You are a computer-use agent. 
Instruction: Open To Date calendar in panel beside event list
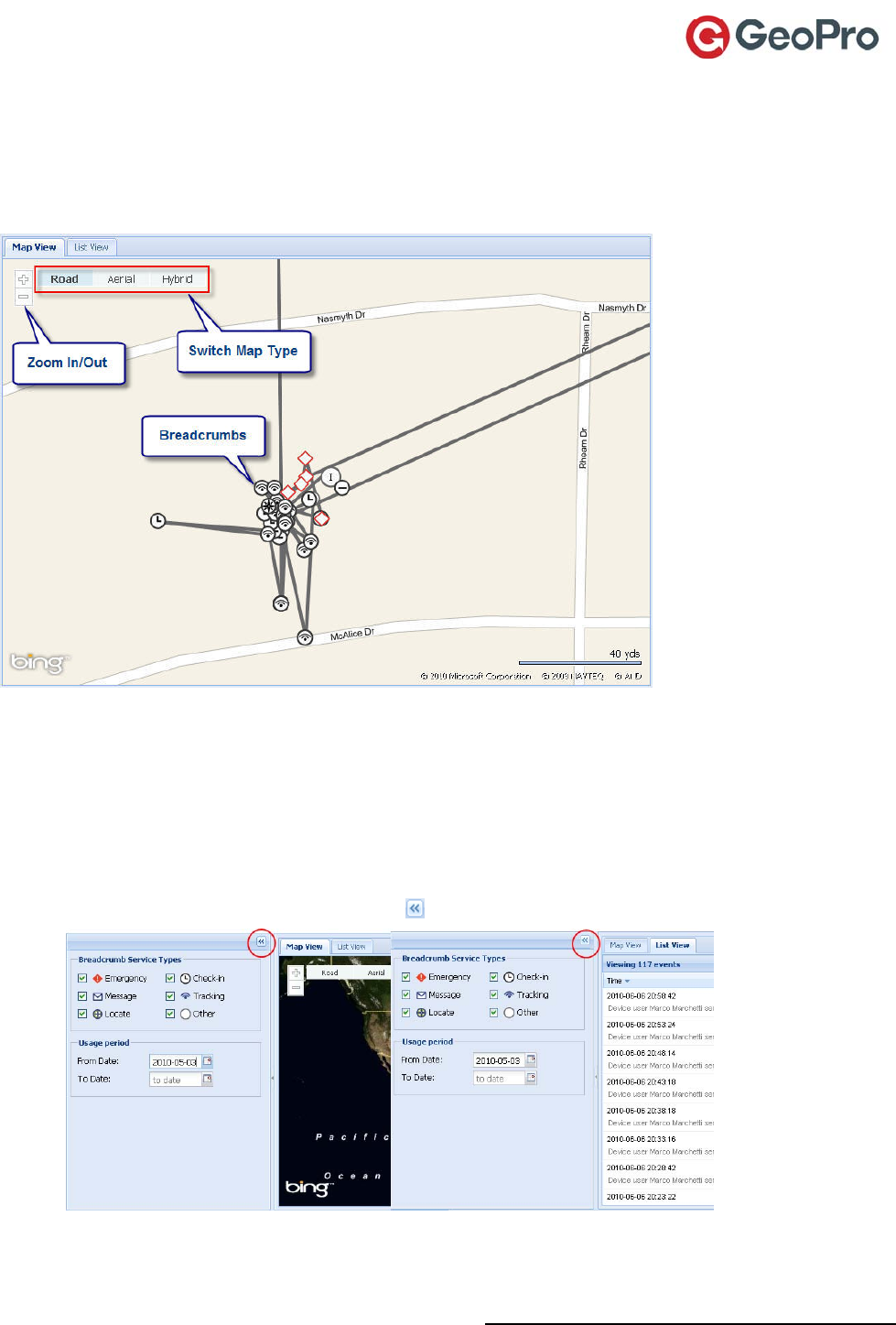coord(532,1078)
